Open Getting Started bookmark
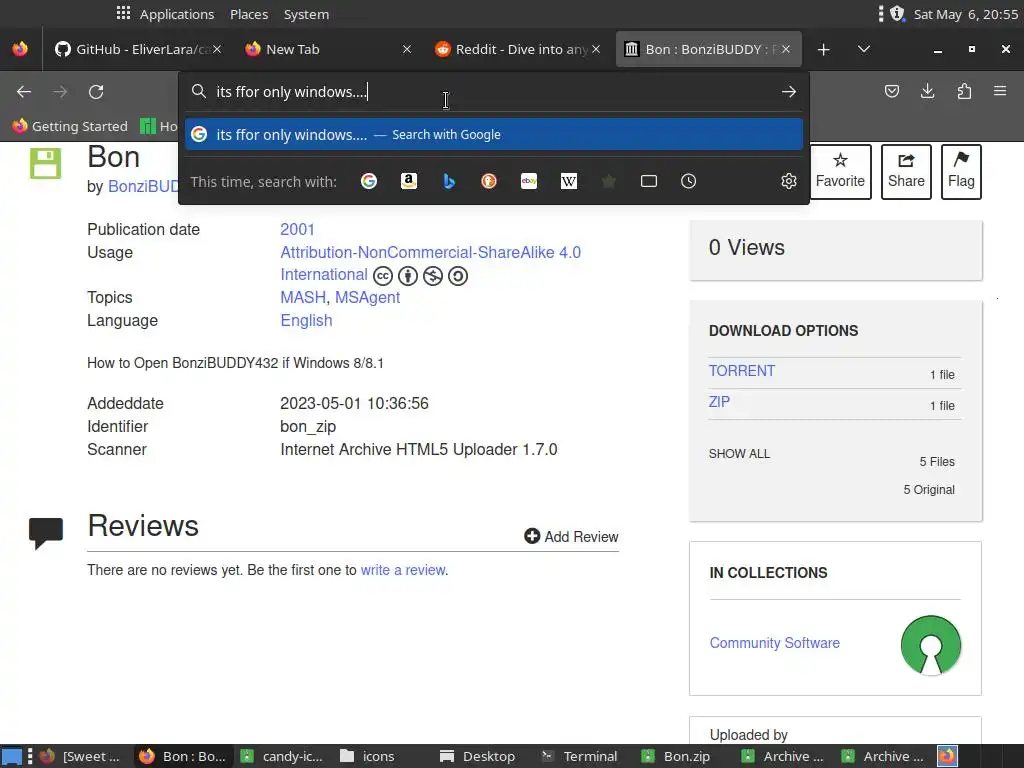Image resolution: width=1024 pixels, height=768 pixels. (x=70, y=126)
